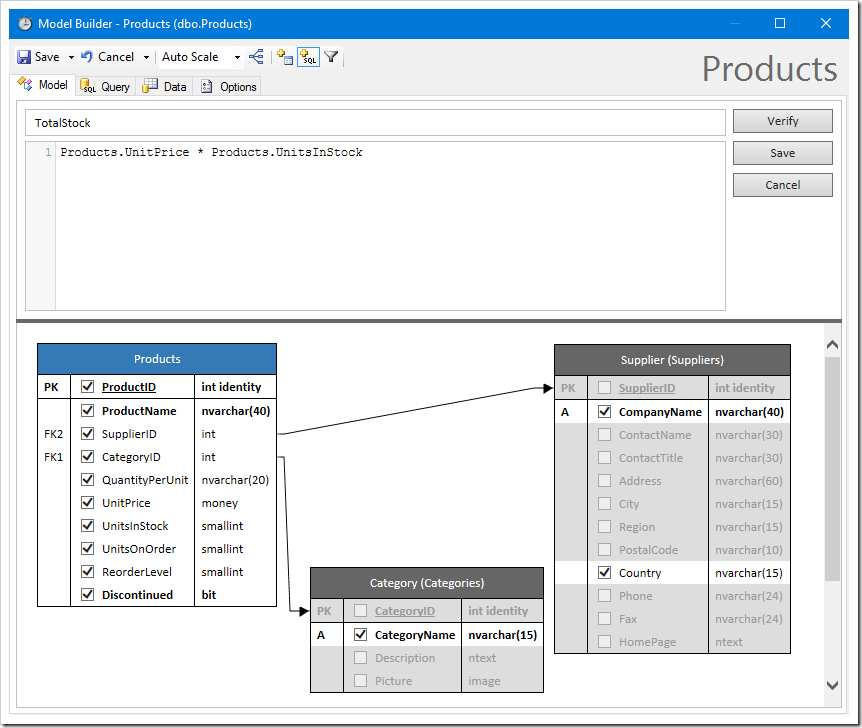Check the Address checkbox
The image size is (862, 728).
[x=604, y=481]
